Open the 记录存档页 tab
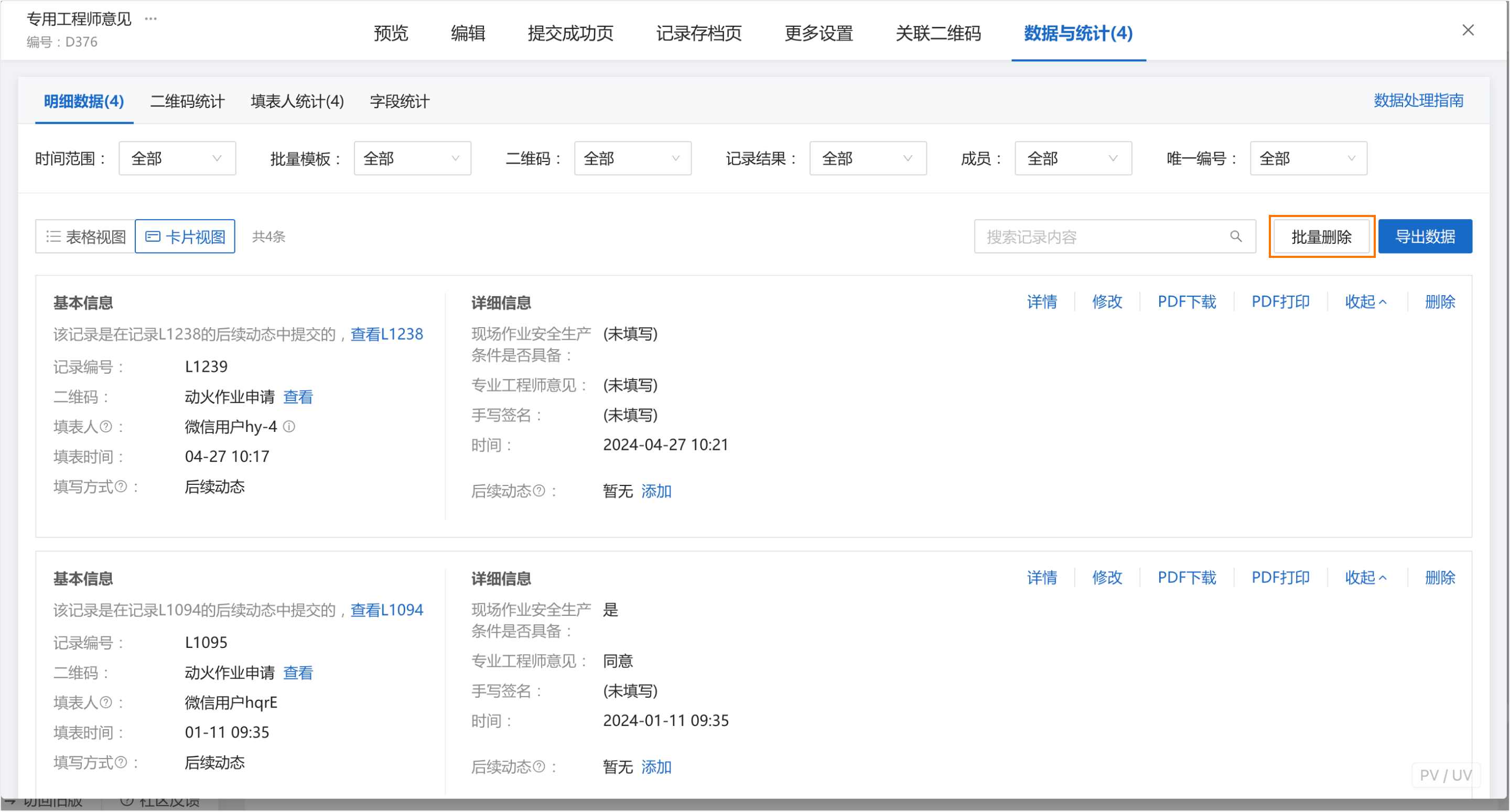 699,34
